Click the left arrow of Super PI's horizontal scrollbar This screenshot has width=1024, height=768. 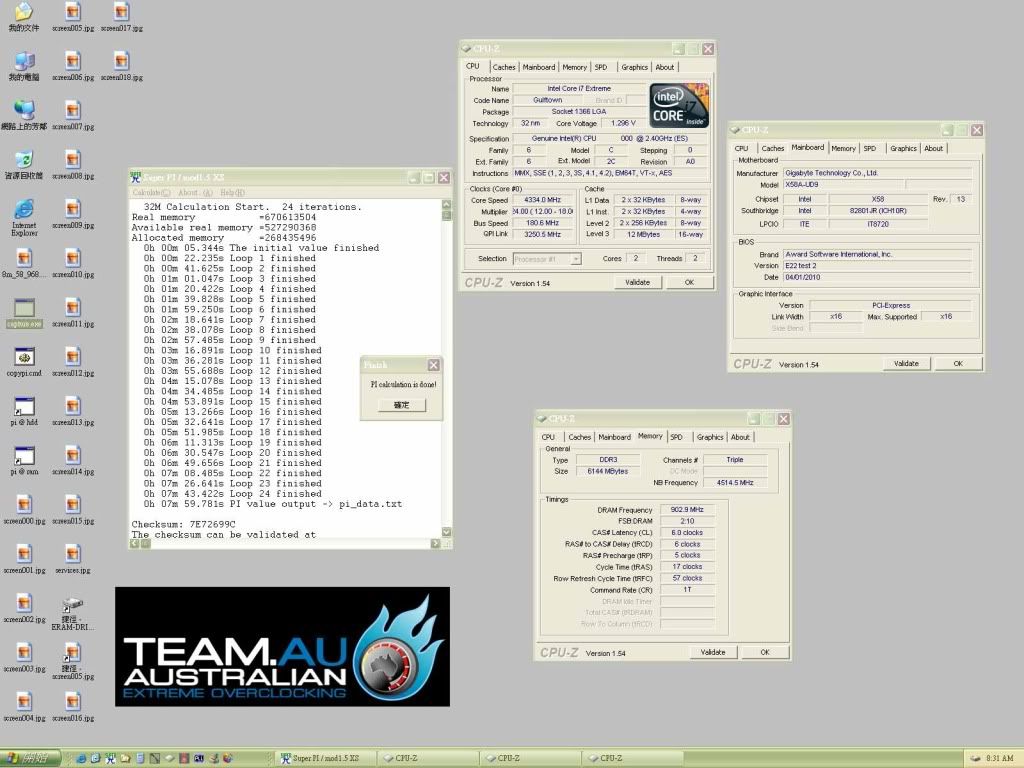tap(135, 543)
